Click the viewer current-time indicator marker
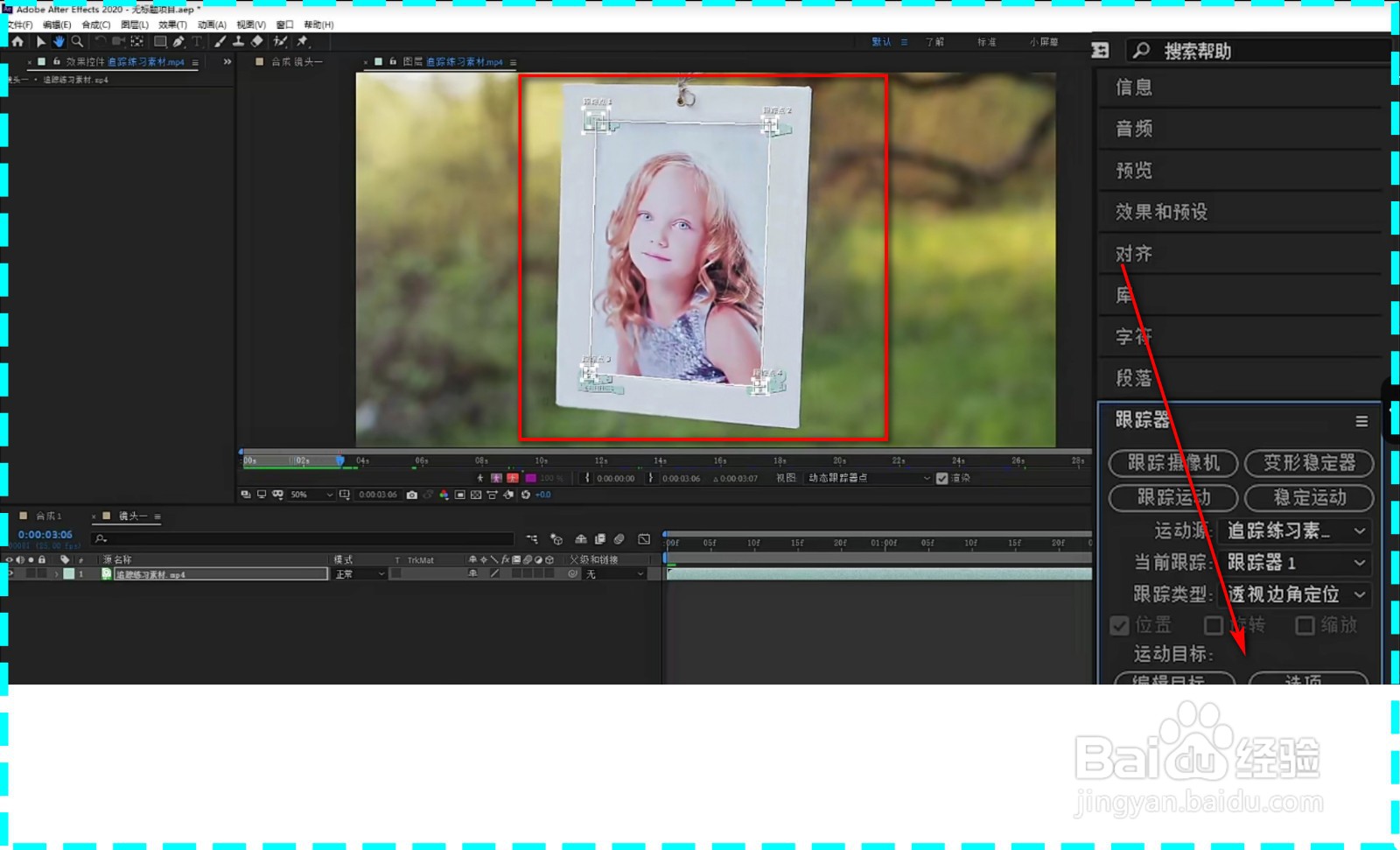This screenshot has width=1400, height=850. pyautogui.click(x=339, y=460)
